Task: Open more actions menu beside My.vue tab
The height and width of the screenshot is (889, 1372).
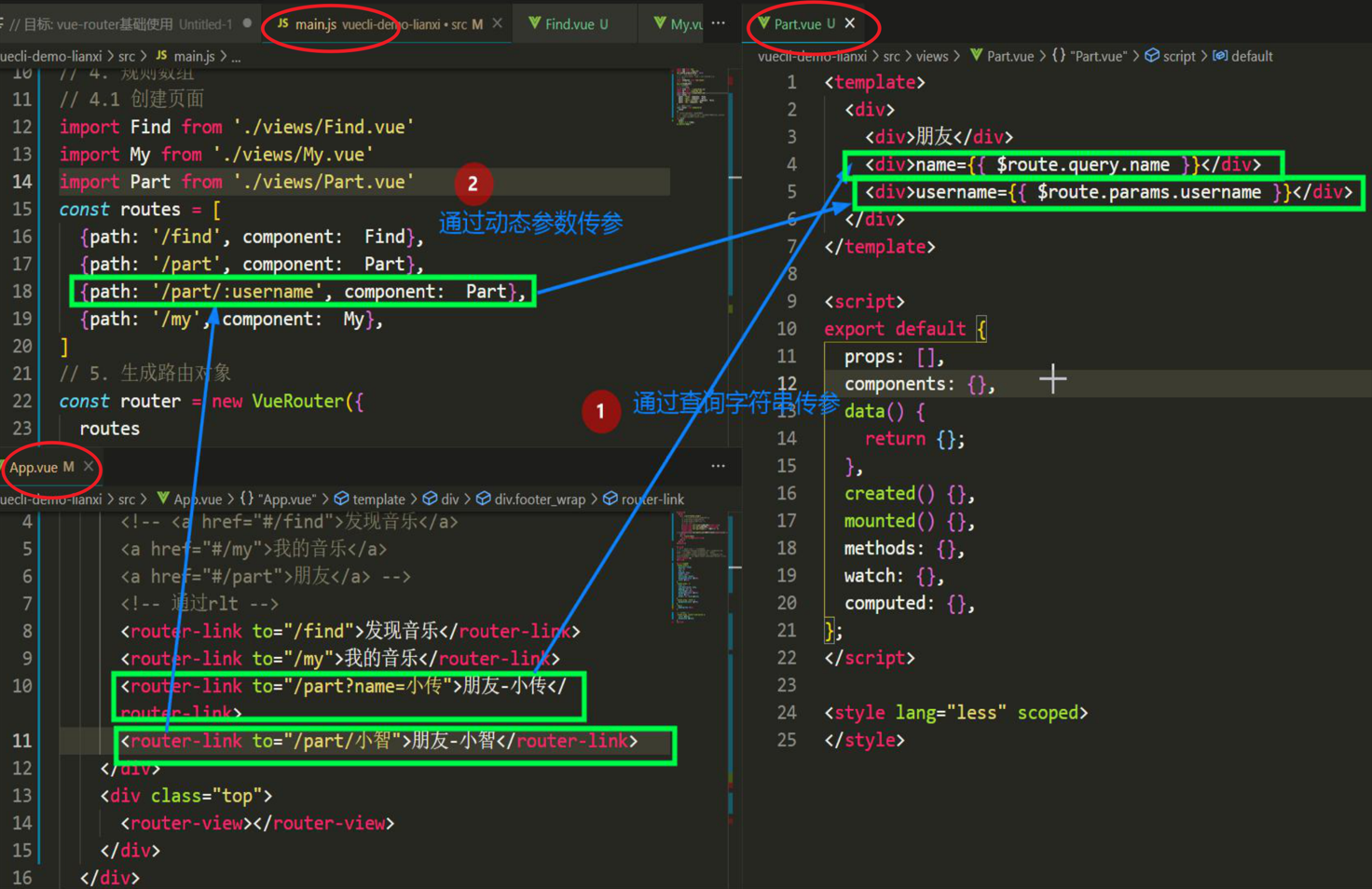Action: pyautogui.click(x=718, y=23)
